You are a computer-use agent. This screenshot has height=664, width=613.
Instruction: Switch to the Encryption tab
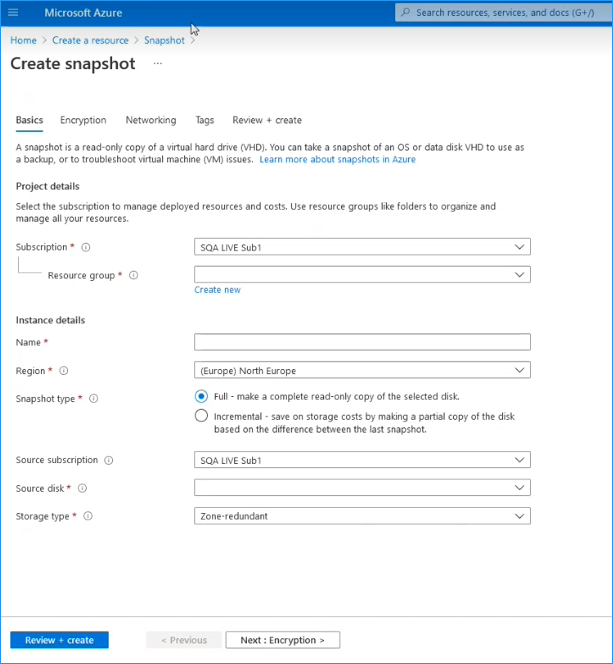pos(83,120)
